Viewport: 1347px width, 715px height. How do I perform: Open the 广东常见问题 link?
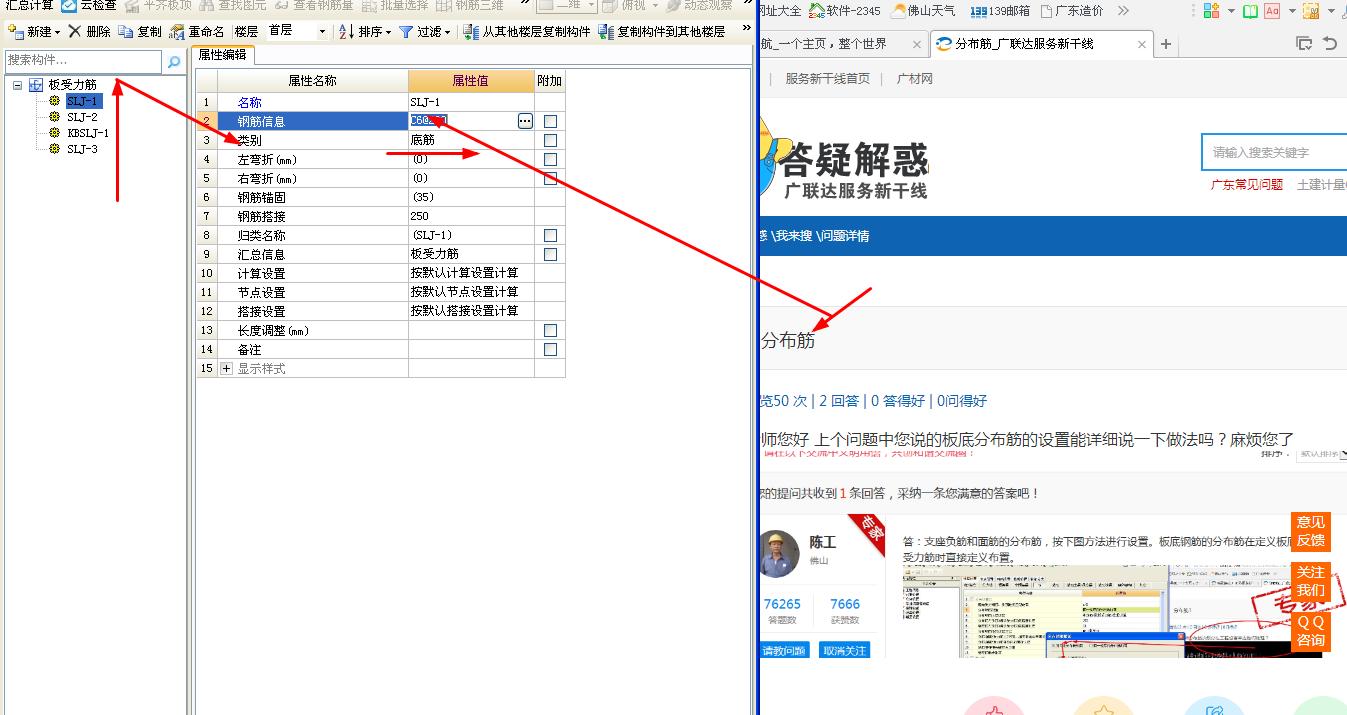tap(1246, 184)
